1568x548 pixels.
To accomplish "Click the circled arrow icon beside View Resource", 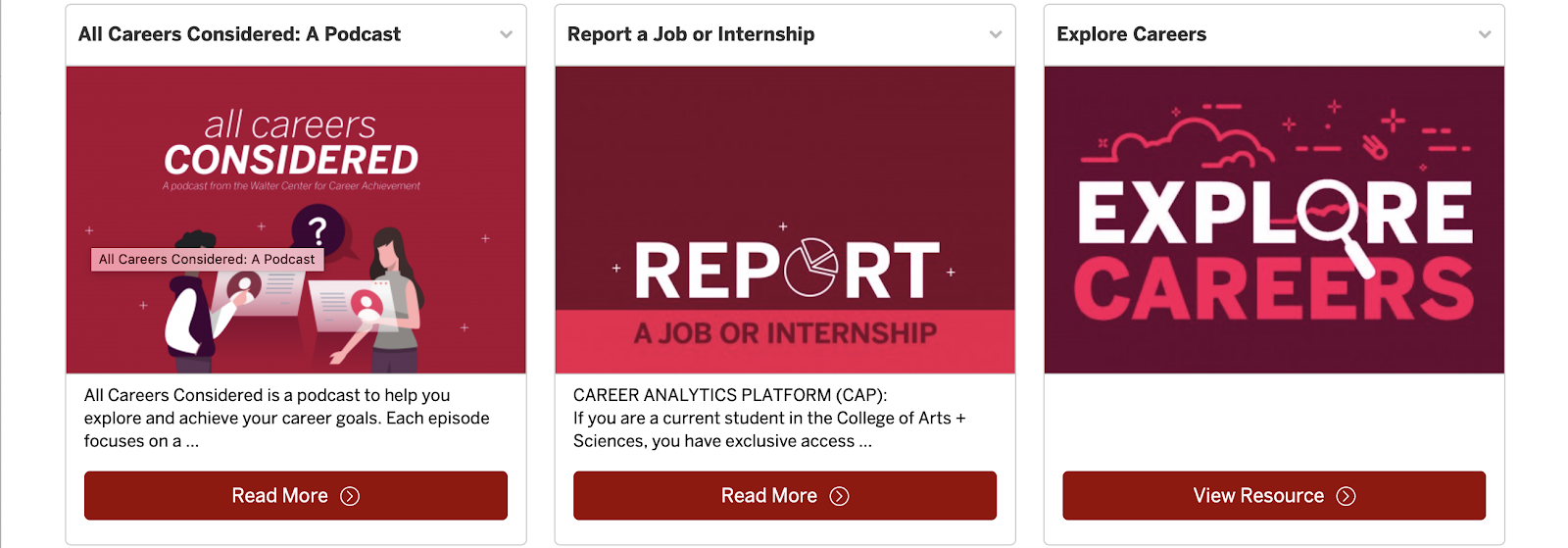I will [1347, 496].
